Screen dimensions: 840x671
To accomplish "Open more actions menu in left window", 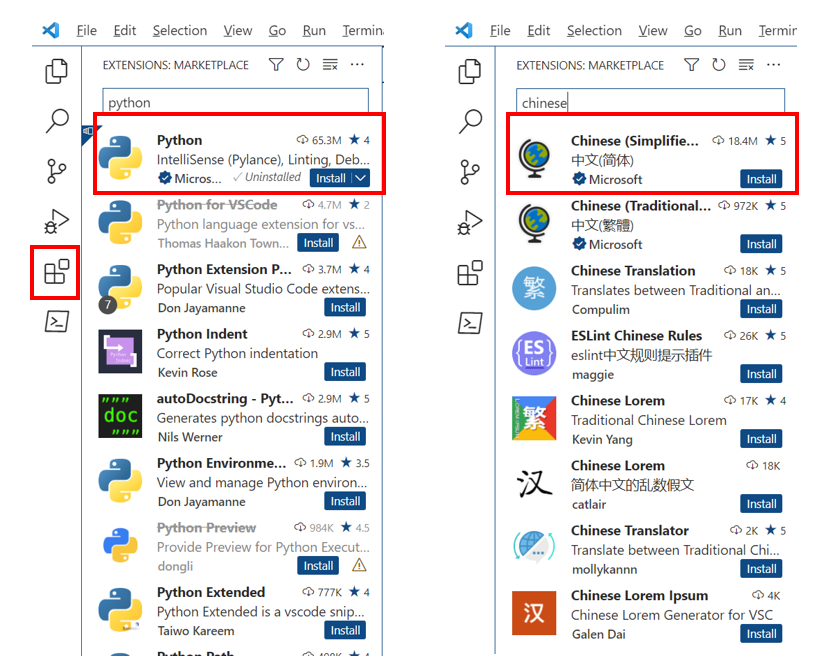I will tap(357, 65).
